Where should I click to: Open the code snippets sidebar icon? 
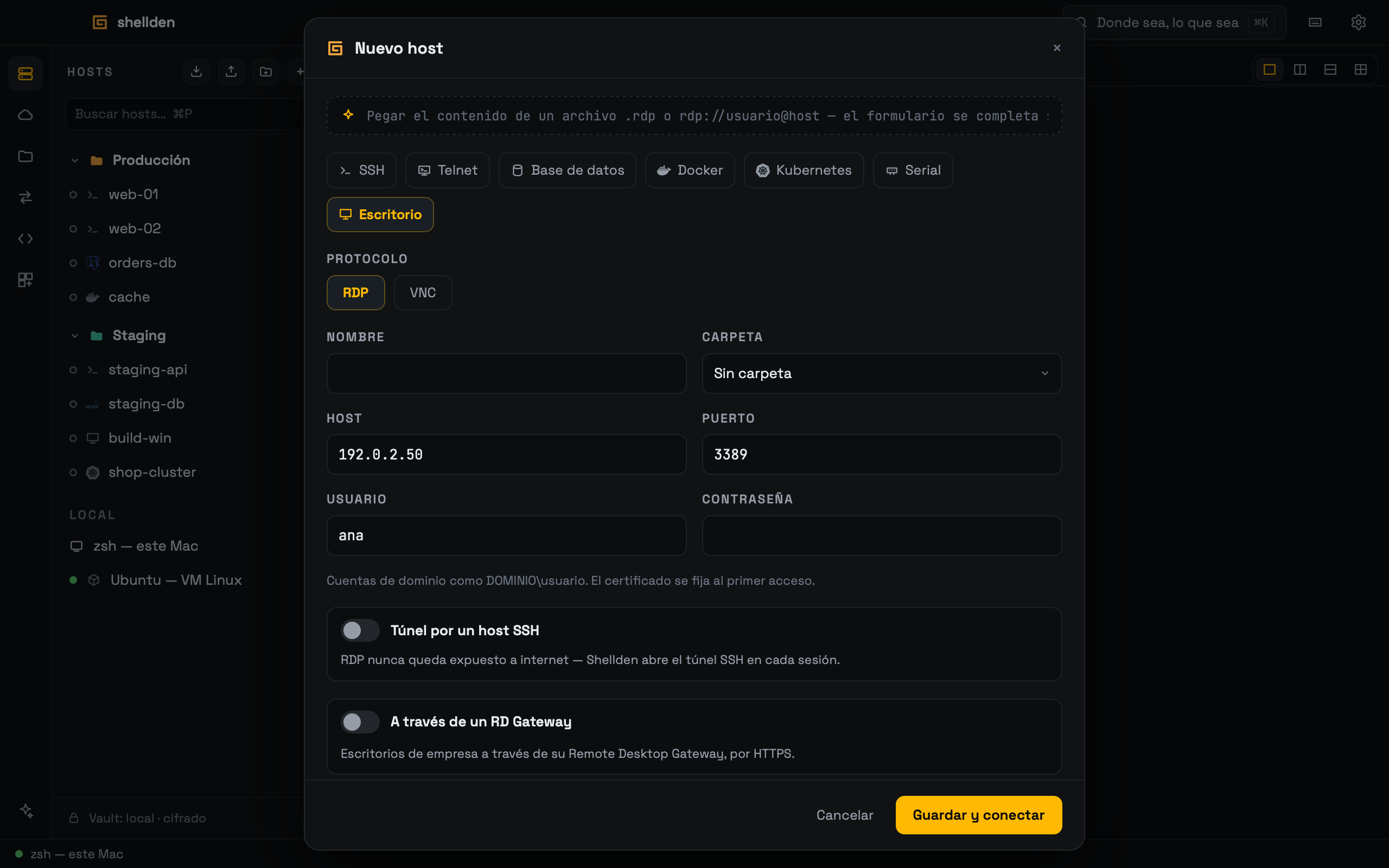(x=26, y=239)
